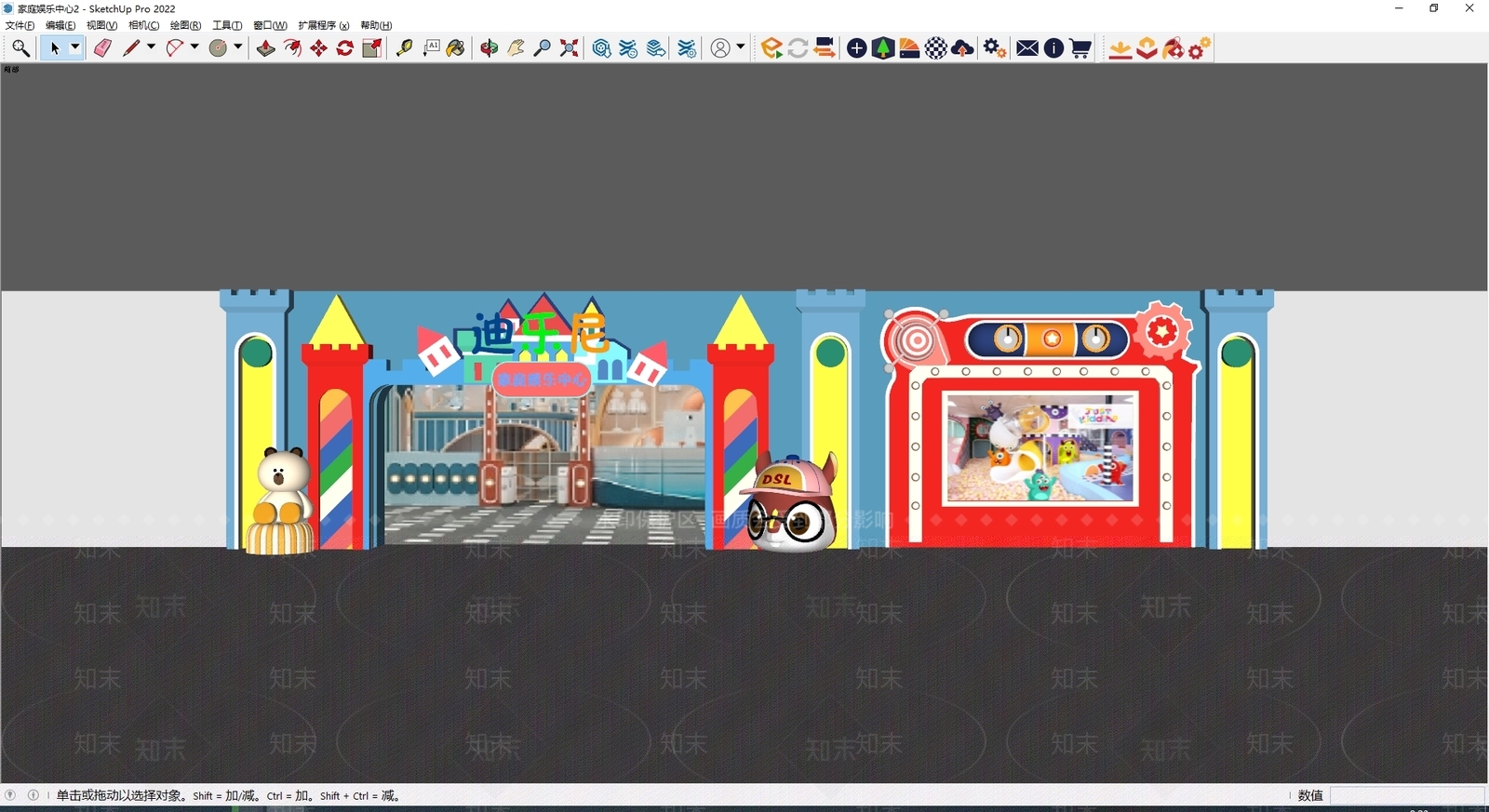Screen dimensions: 1489x812
Task: Click the Enscape shopping cart store icon
Action: [x=1080, y=48]
